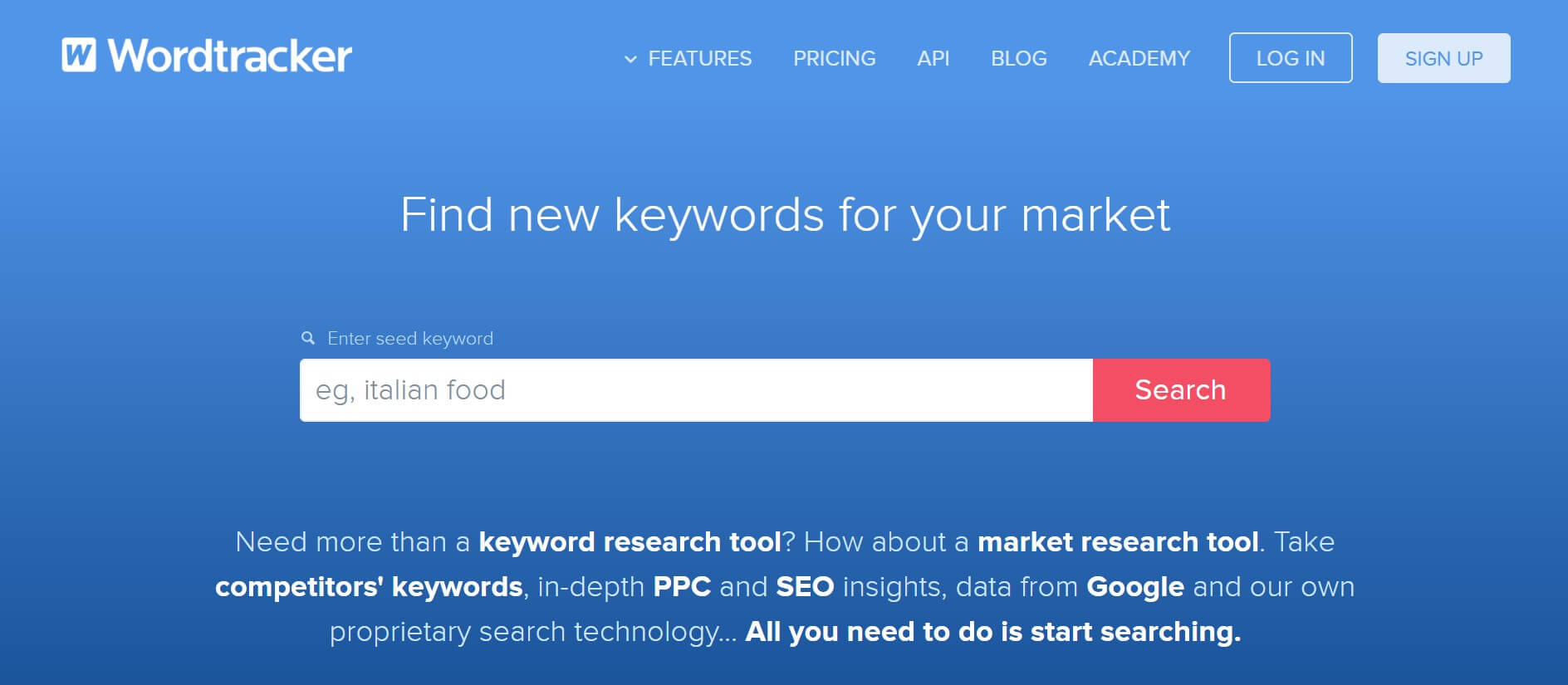This screenshot has height=685, width=1568.
Task: Click the "Find new keywords" headline
Action: 785,215
